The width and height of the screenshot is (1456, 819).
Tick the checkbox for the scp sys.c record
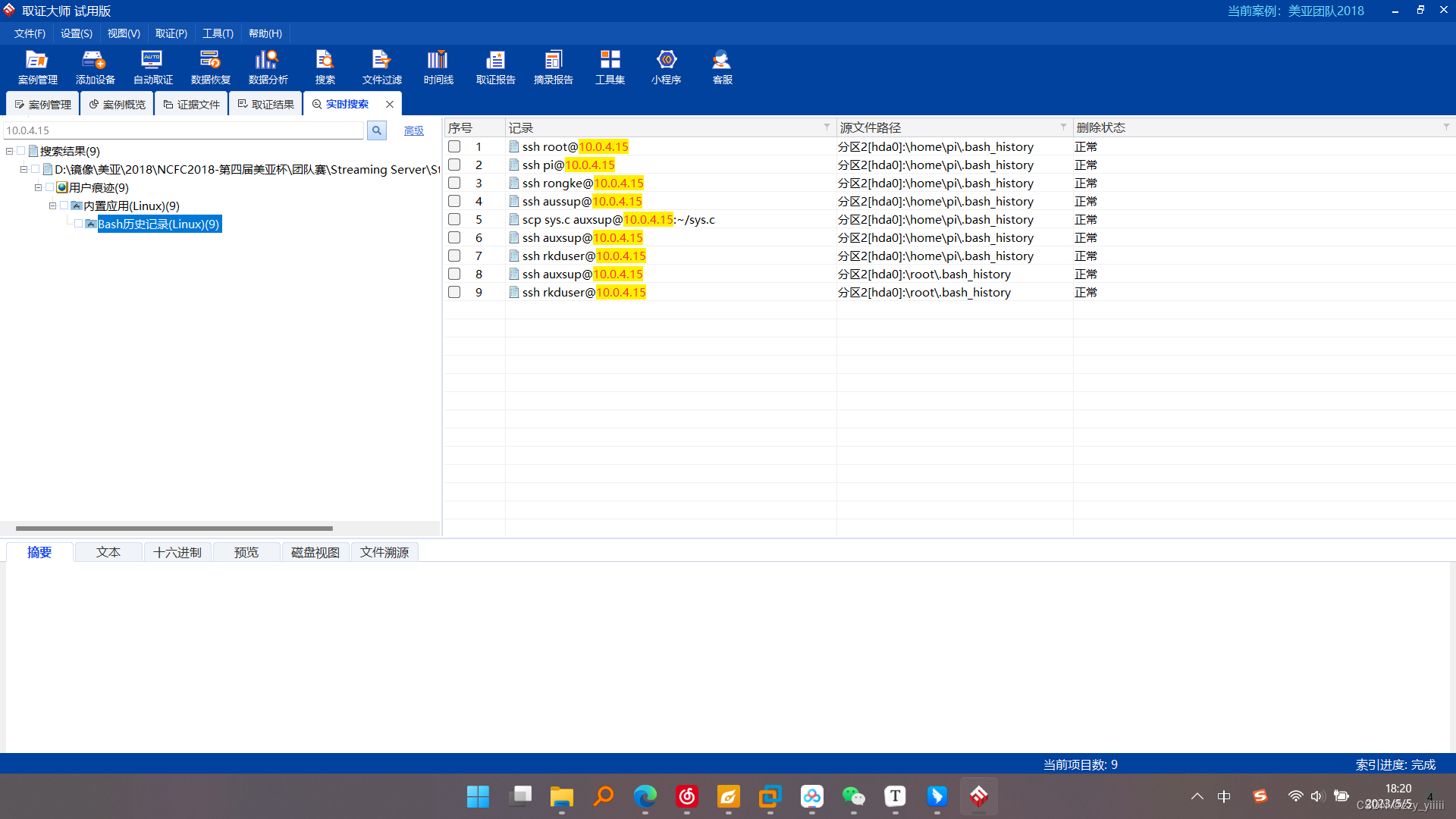click(454, 219)
